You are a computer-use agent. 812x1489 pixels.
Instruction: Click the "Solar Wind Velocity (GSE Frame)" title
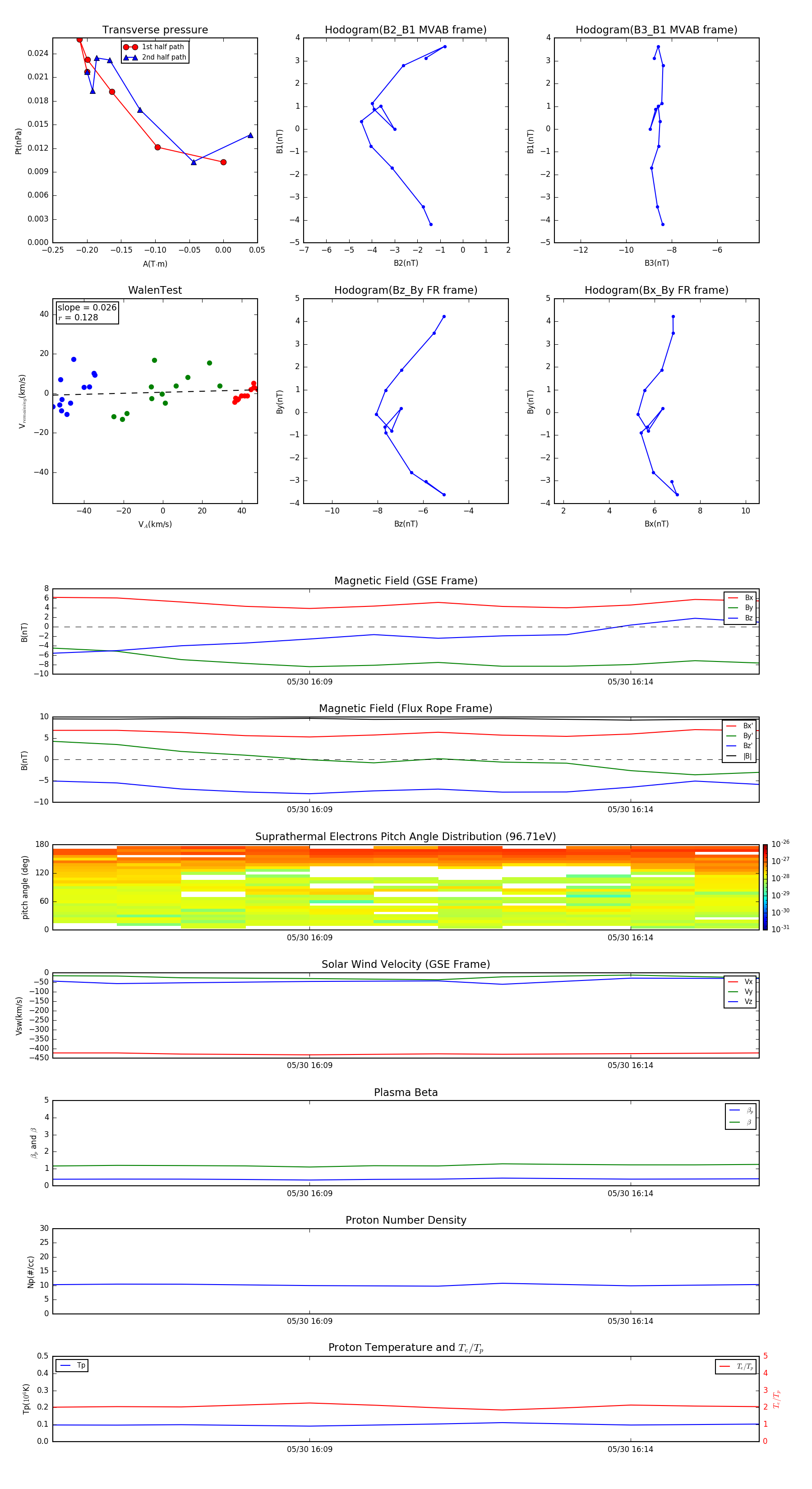[x=406, y=964]
